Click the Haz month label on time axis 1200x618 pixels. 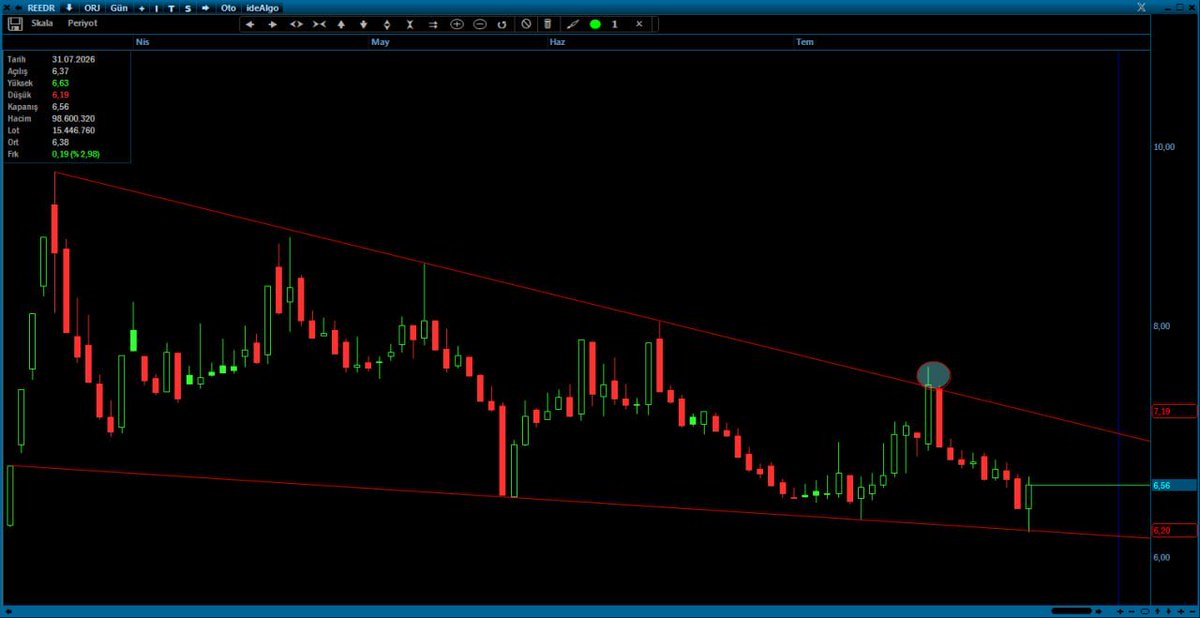click(558, 42)
